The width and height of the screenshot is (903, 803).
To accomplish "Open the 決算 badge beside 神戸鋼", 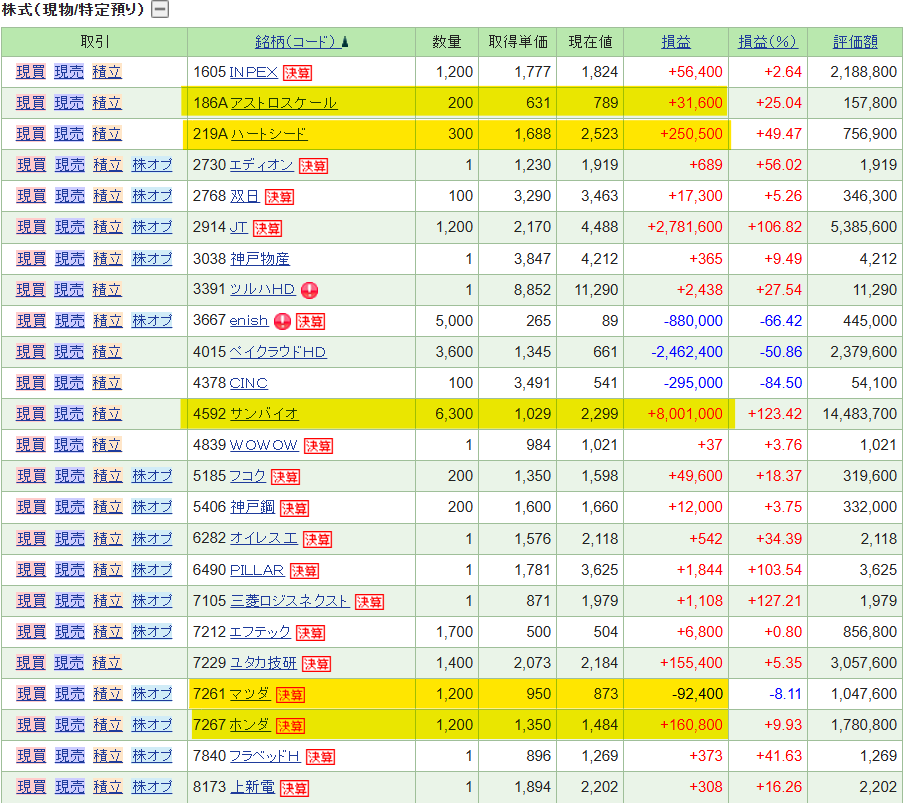I will [x=294, y=508].
